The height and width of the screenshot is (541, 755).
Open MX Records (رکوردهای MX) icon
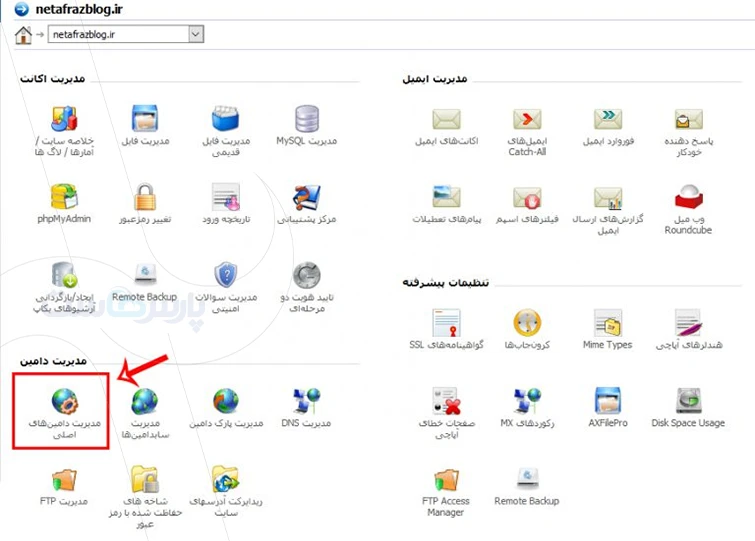(527, 401)
